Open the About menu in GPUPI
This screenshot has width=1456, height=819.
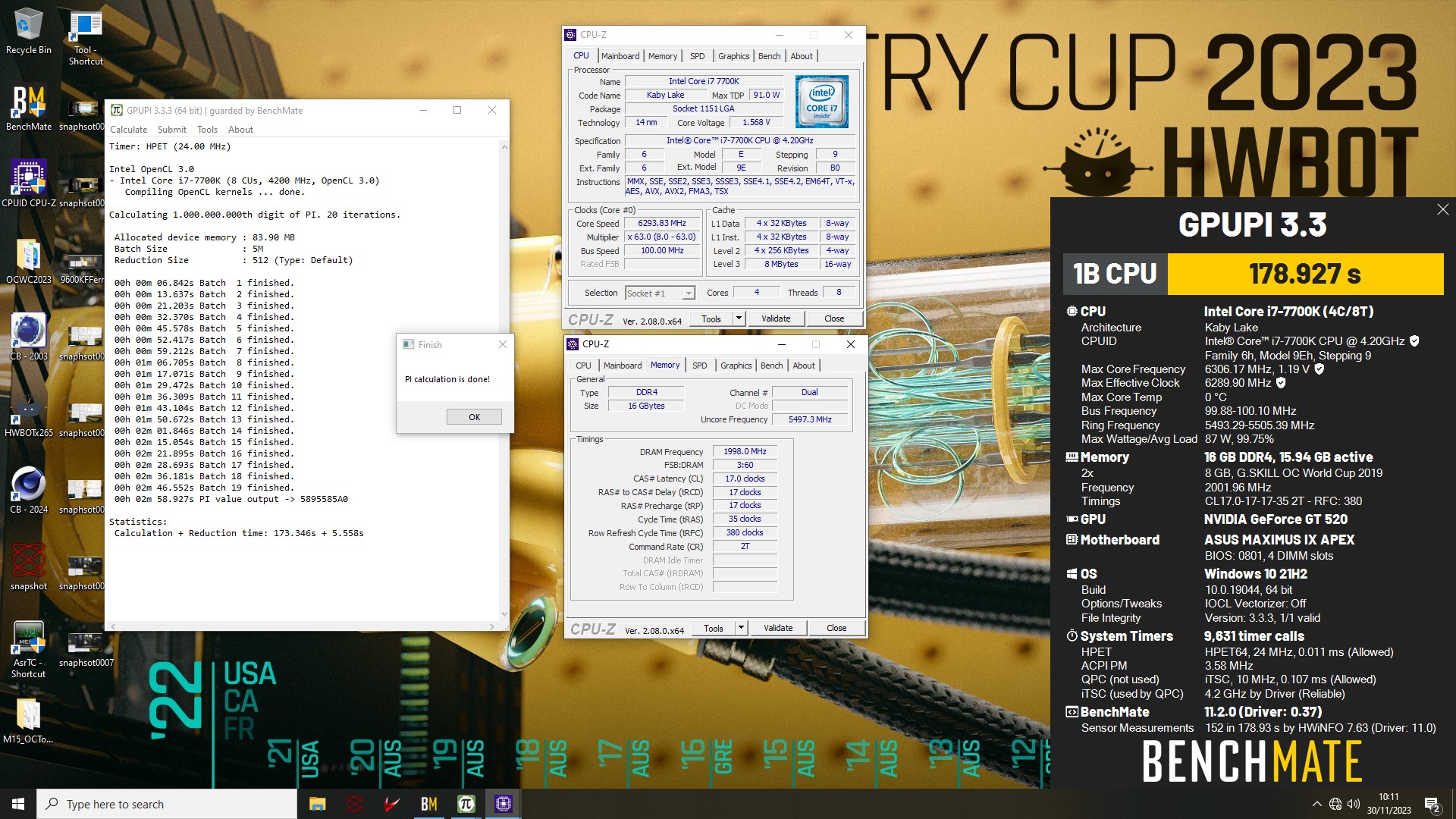point(240,130)
